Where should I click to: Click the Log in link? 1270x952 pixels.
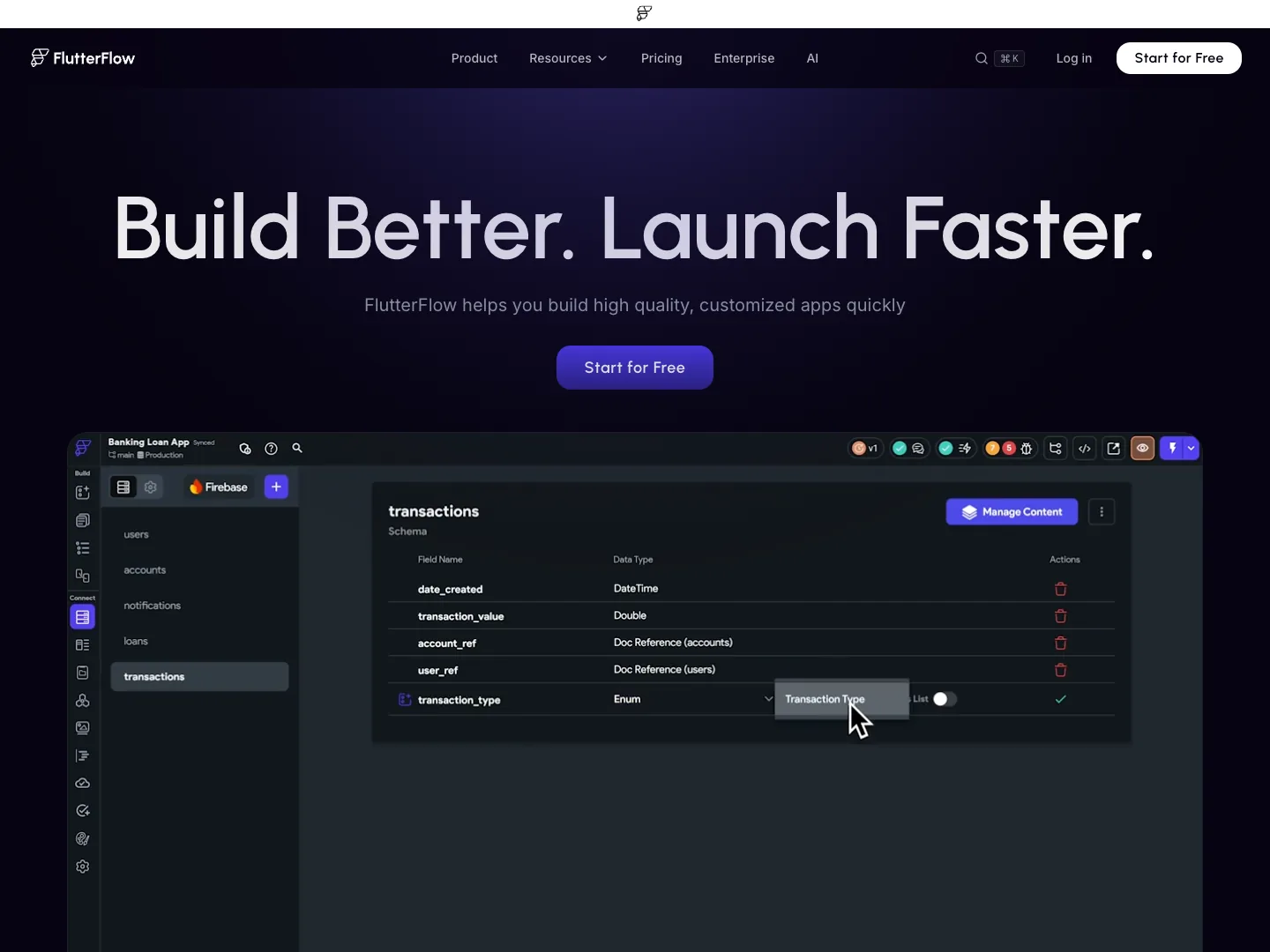1074,58
